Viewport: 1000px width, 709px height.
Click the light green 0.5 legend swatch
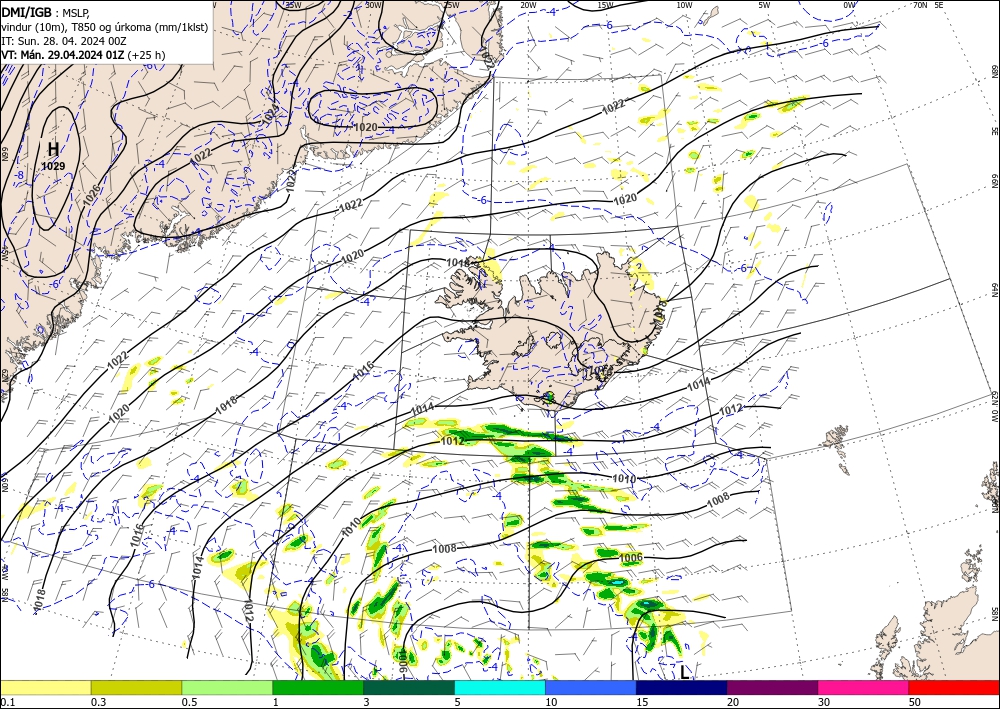(227, 687)
